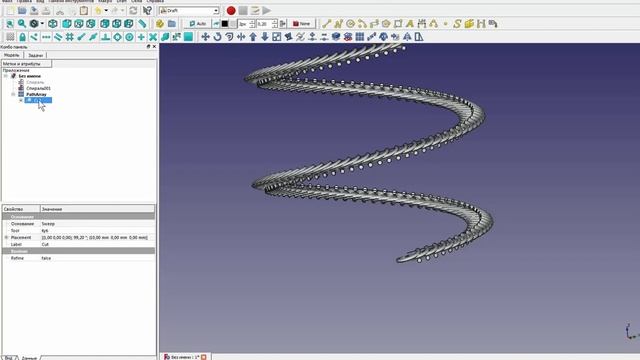Click the New document icon
Screen dimensions: 640x360
(x=10, y=11)
